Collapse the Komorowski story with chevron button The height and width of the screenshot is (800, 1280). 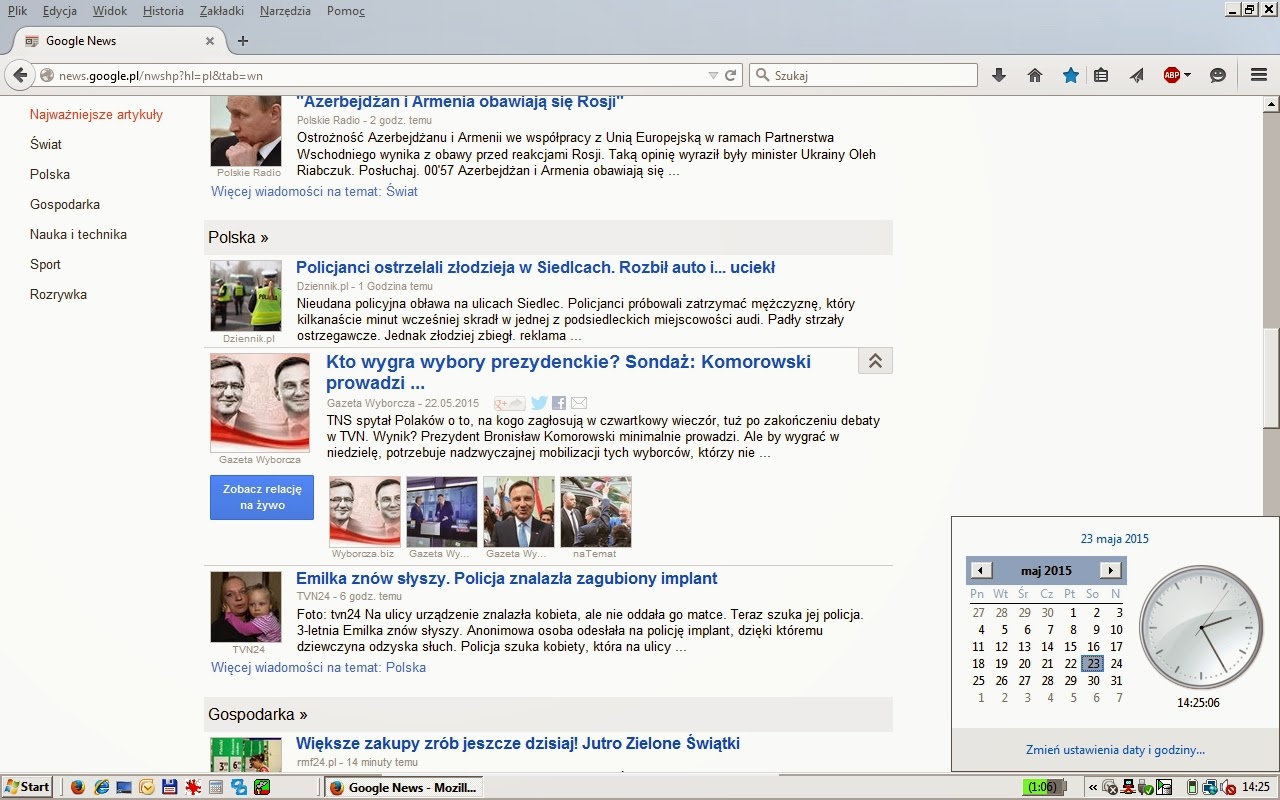tap(875, 361)
